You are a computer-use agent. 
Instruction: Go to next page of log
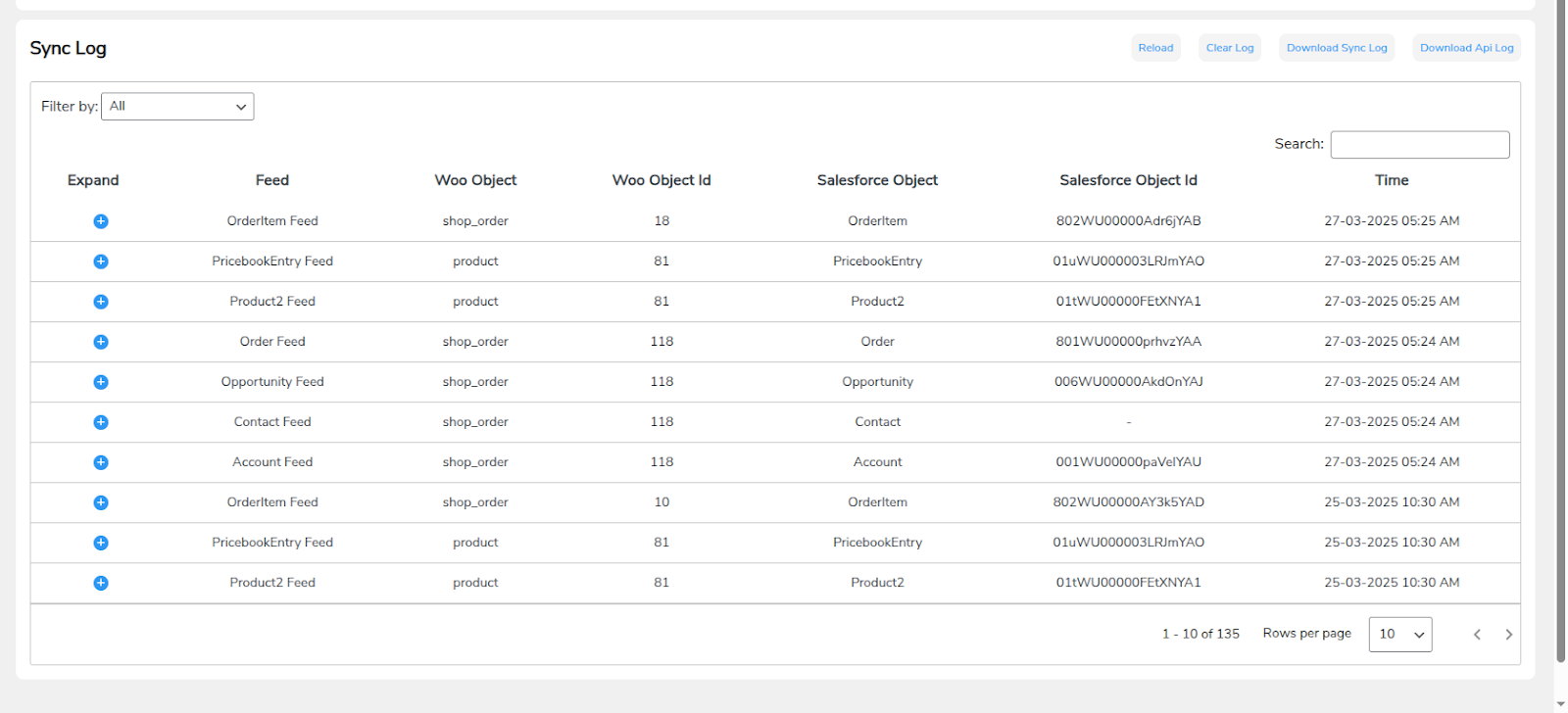(x=1508, y=635)
